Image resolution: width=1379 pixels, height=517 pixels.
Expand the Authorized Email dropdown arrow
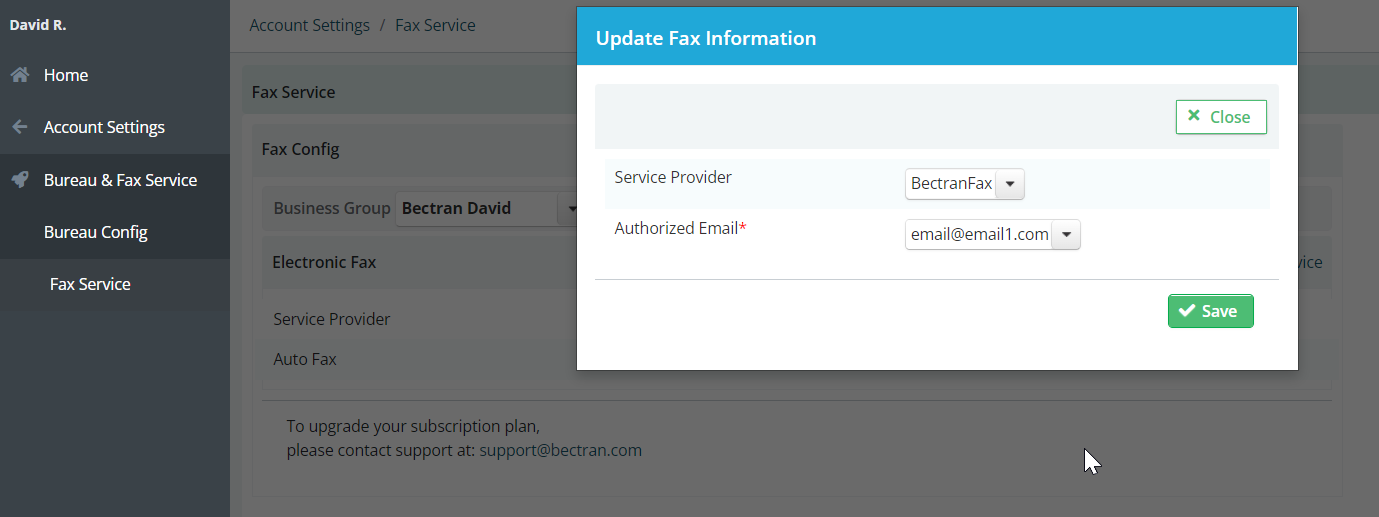click(x=1066, y=235)
